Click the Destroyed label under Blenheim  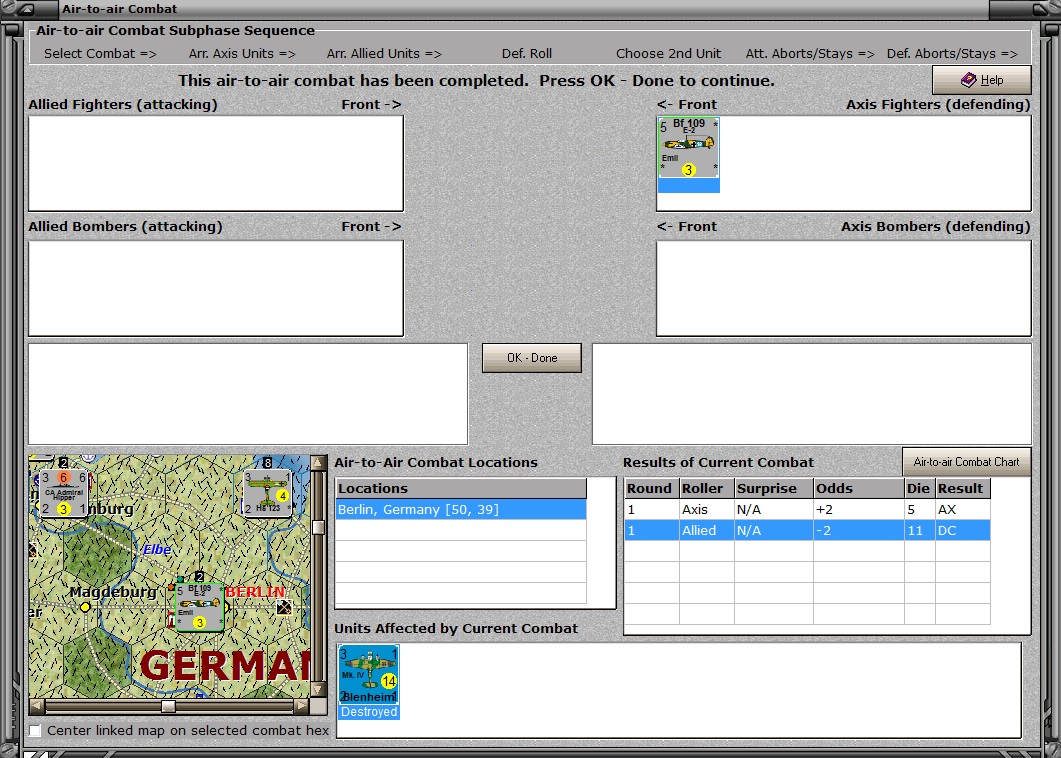pos(369,712)
